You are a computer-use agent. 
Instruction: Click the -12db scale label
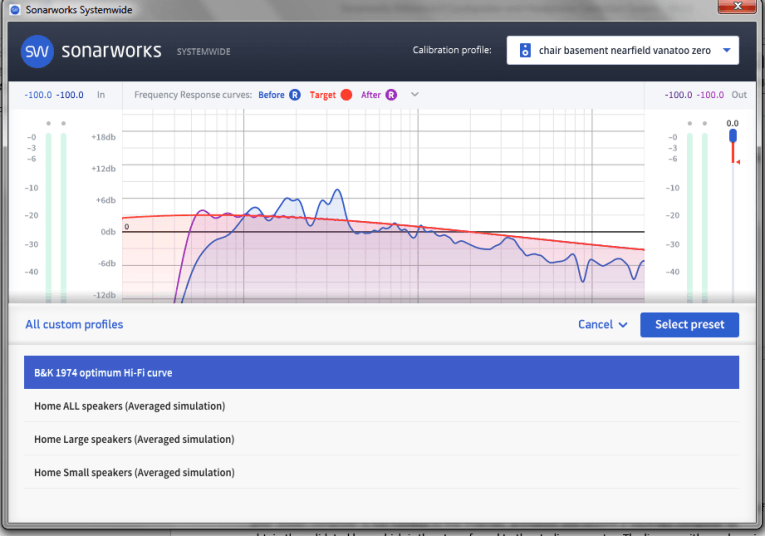click(x=104, y=295)
